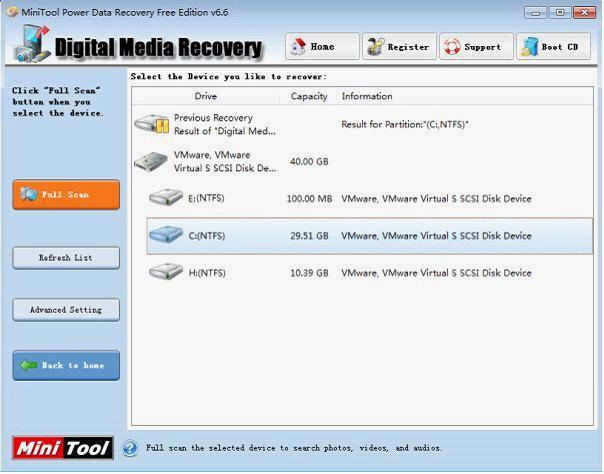Click the Digital Media Recovery logo icon
Image resolution: width=604 pixels, height=474 pixels.
click(x=31, y=44)
